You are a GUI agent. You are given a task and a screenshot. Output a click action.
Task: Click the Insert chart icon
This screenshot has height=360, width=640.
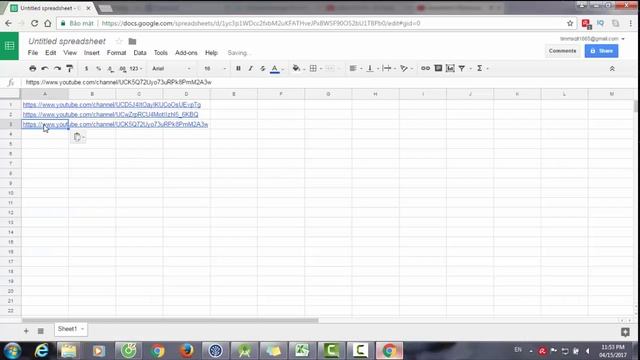click(450, 69)
